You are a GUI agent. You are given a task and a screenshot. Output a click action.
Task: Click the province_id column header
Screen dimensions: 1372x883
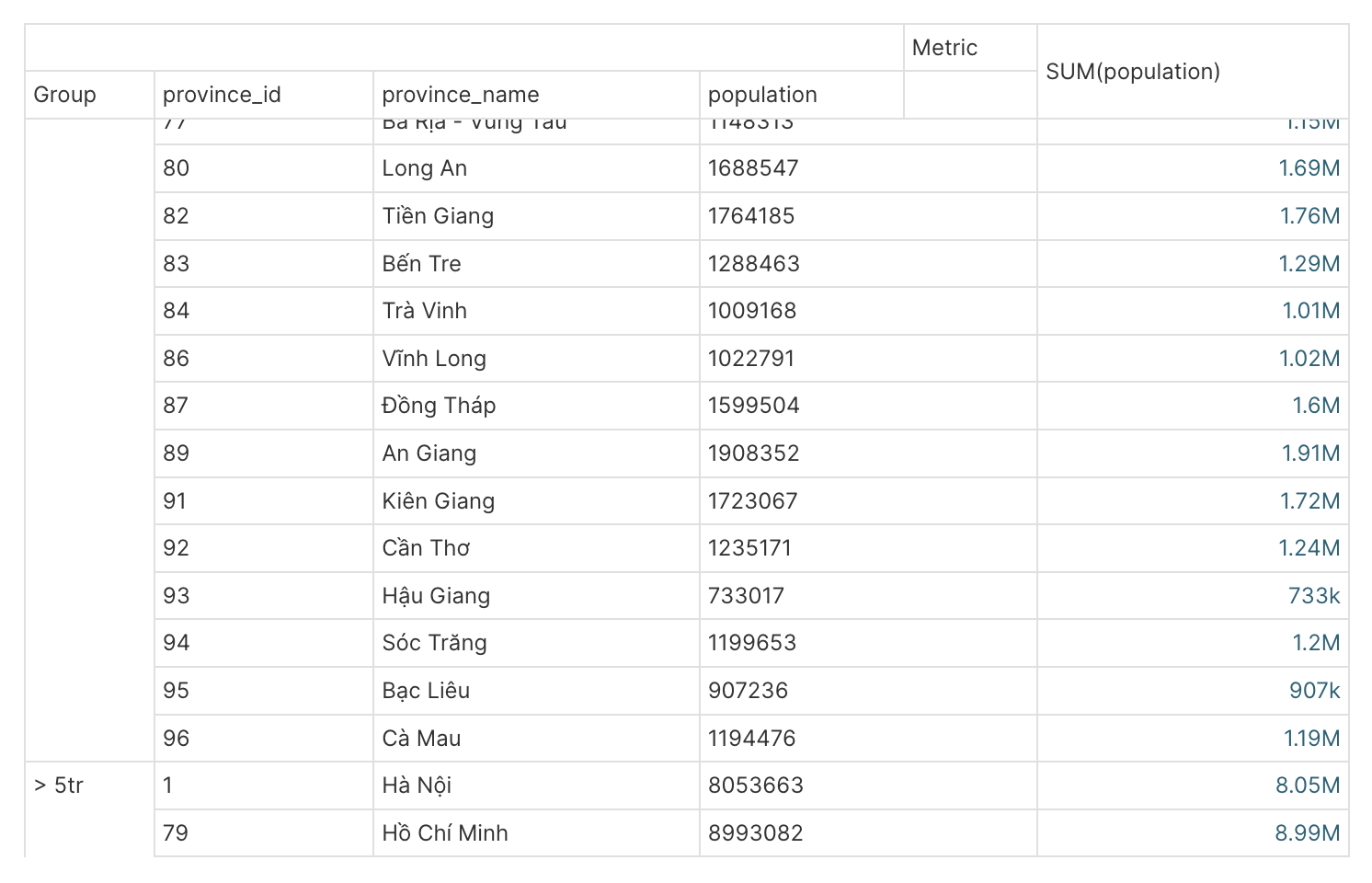point(222,95)
